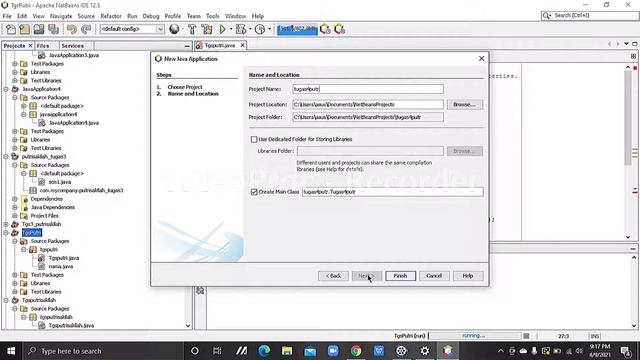Click the New Project toolbar icon

24,29
